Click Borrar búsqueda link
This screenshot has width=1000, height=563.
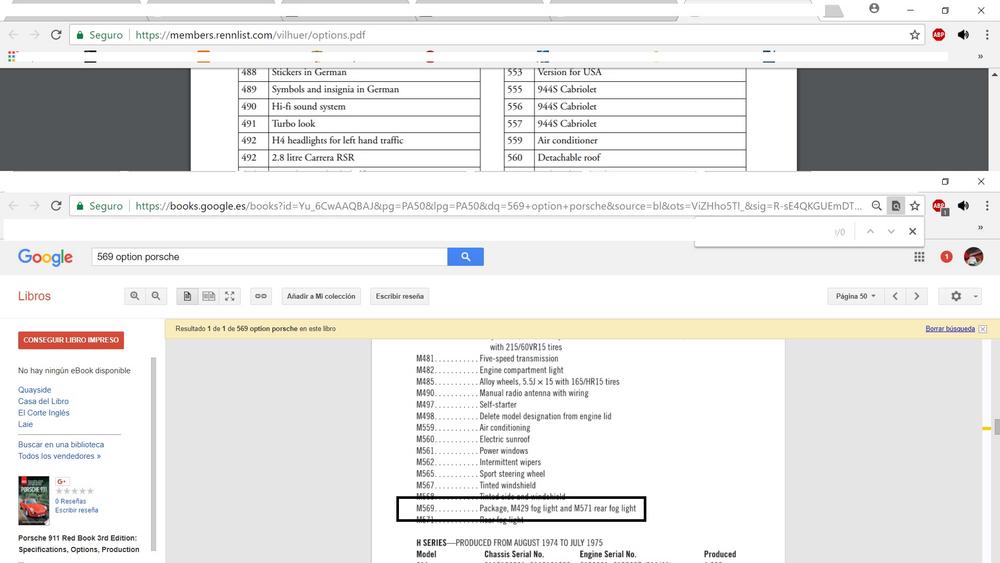tap(950, 328)
